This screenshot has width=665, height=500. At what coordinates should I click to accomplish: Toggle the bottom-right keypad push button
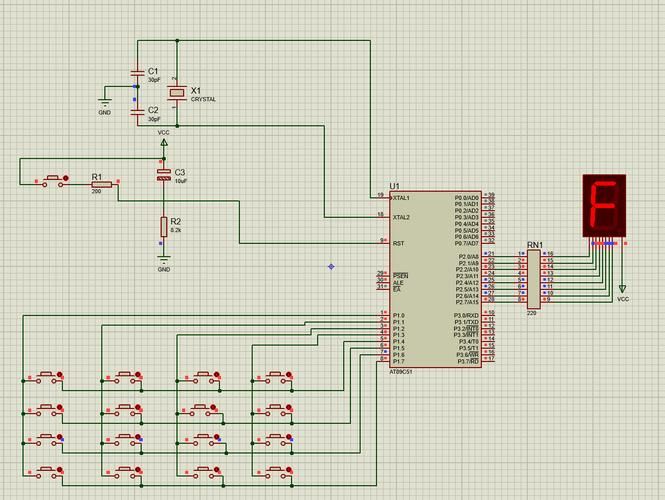[276, 472]
